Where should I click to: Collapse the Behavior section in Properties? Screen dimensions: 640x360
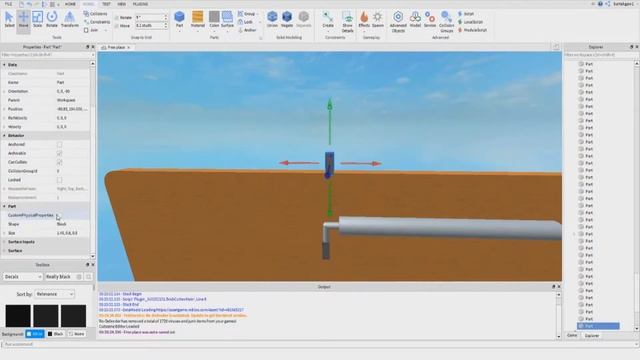tap(4, 136)
